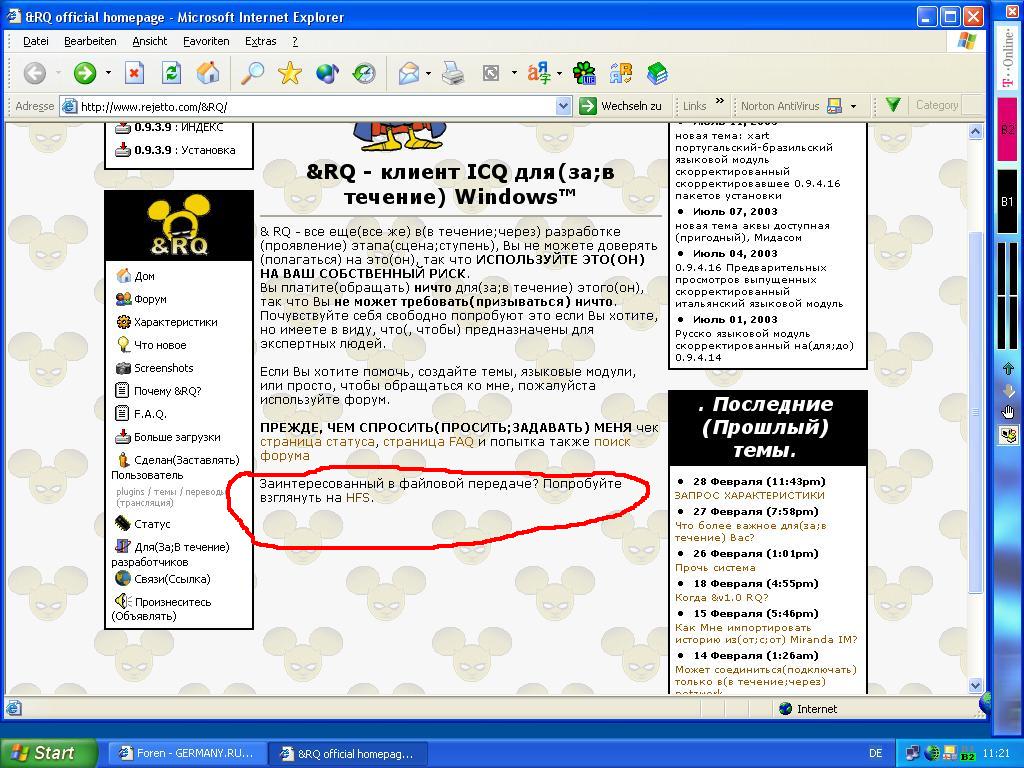This screenshot has height=768, width=1024.
Task: Click the page scrollbar down arrow
Action: coord(975,685)
